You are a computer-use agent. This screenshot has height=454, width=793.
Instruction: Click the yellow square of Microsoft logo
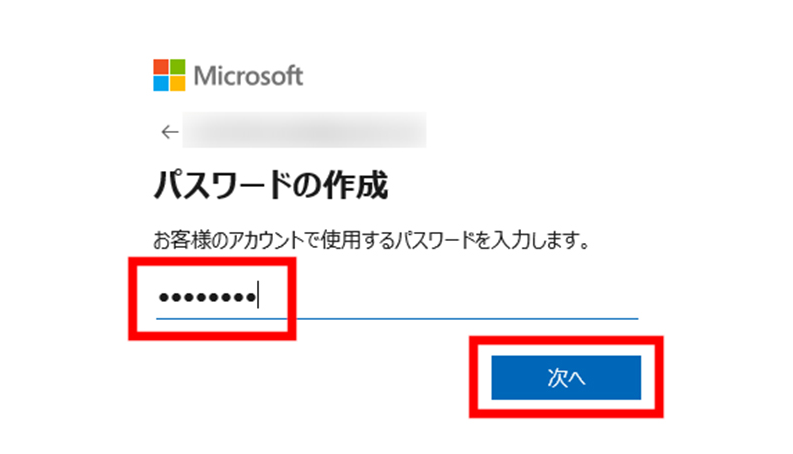click(178, 83)
